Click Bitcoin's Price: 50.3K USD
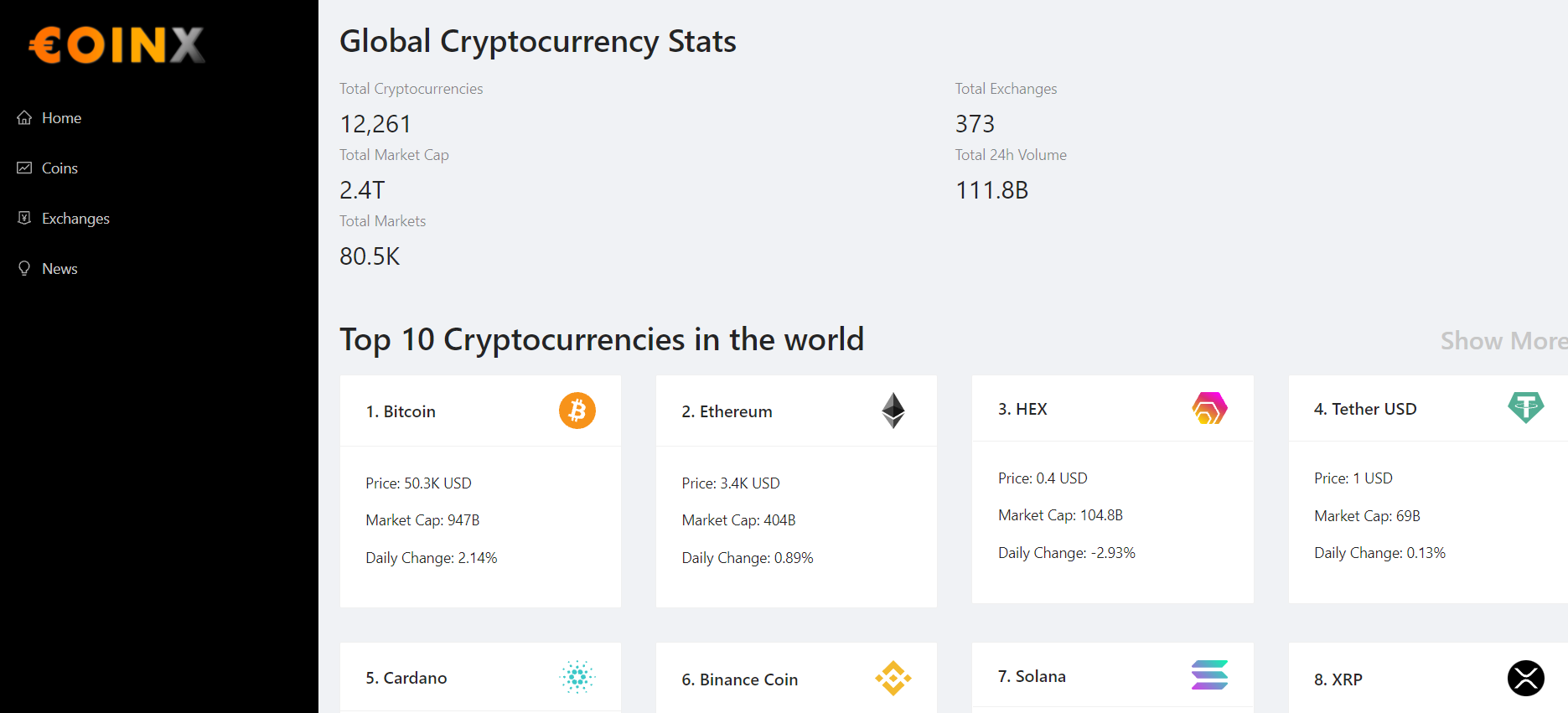 [x=418, y=483]
